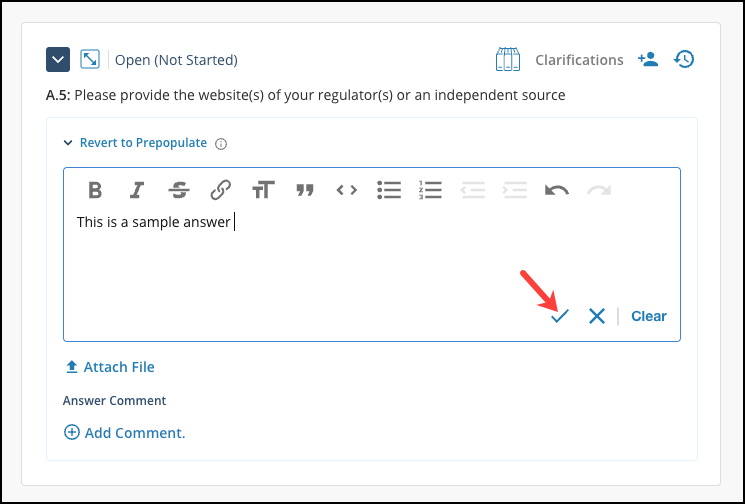
Task: Click the increase indent icon
Action: click(515, 190)
